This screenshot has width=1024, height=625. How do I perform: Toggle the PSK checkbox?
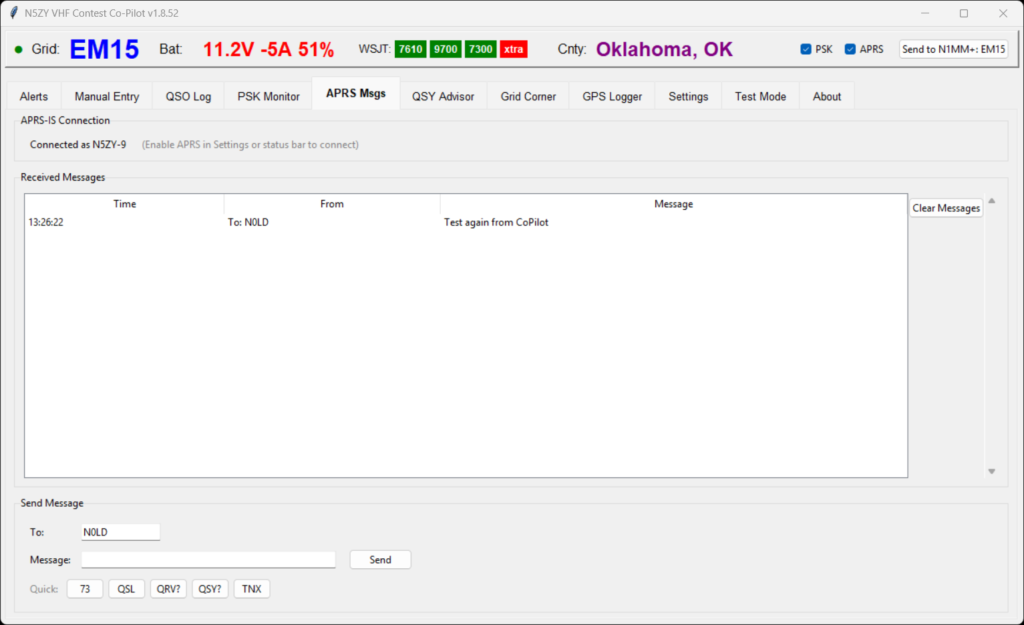(x=806, y=49)
